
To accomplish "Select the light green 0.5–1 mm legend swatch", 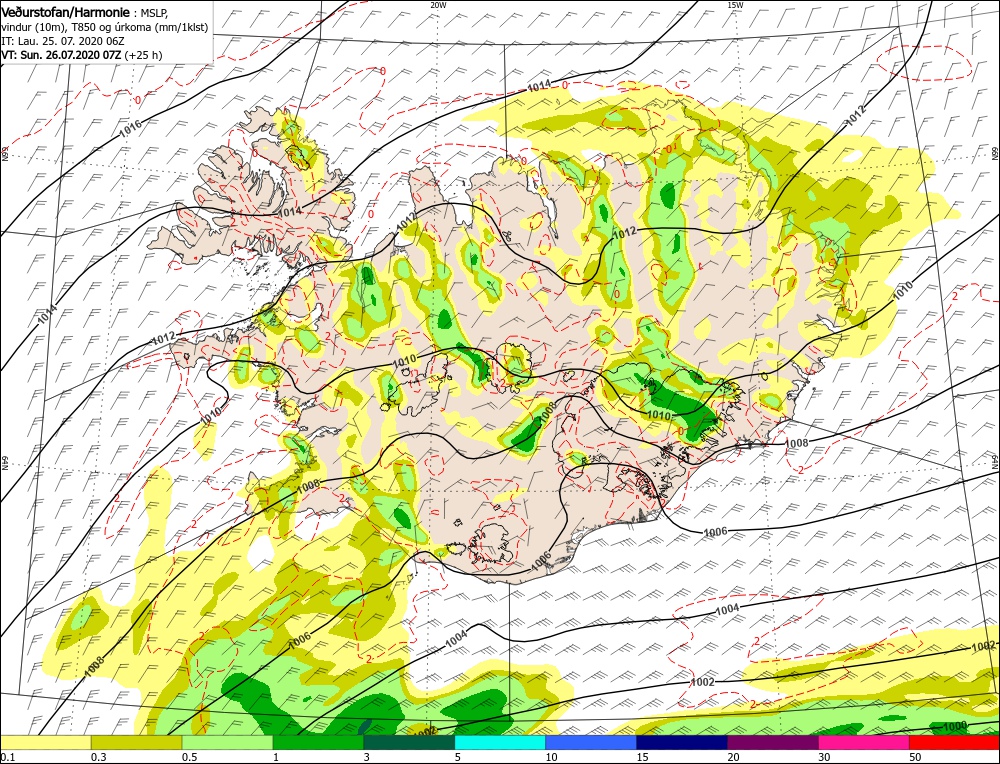I will click(x=228, y=742).
